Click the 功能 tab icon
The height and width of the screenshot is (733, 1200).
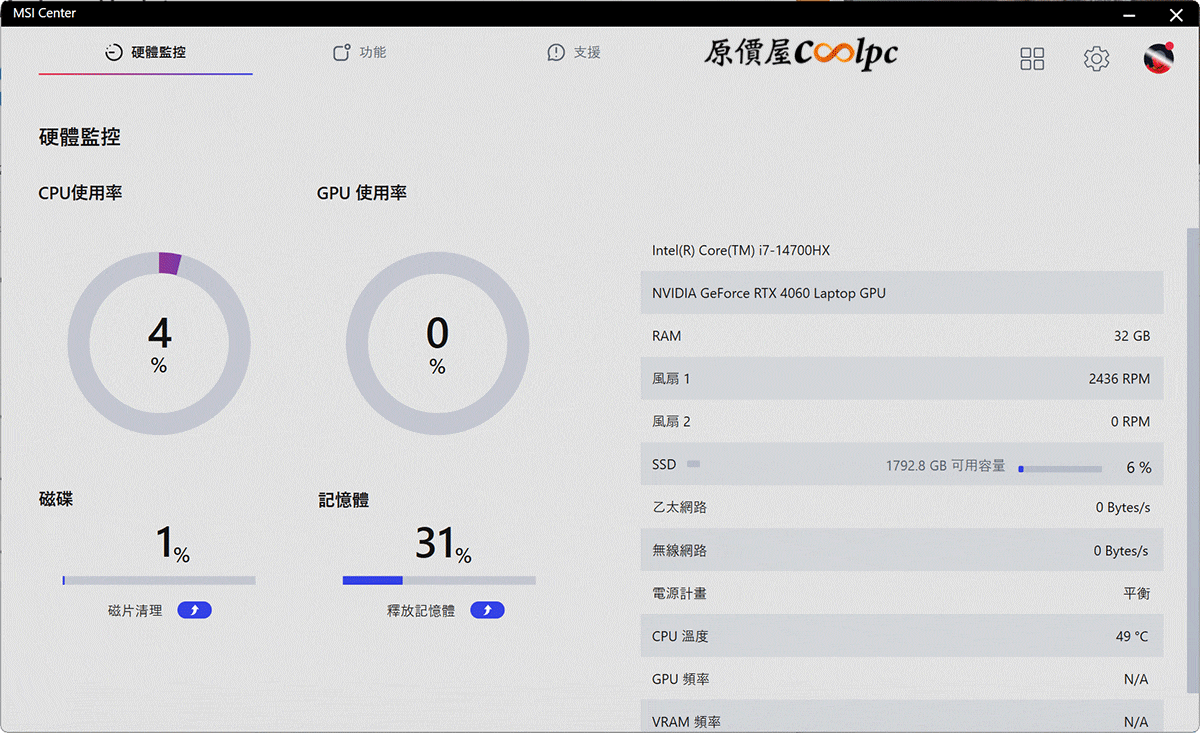coord(341,52)
